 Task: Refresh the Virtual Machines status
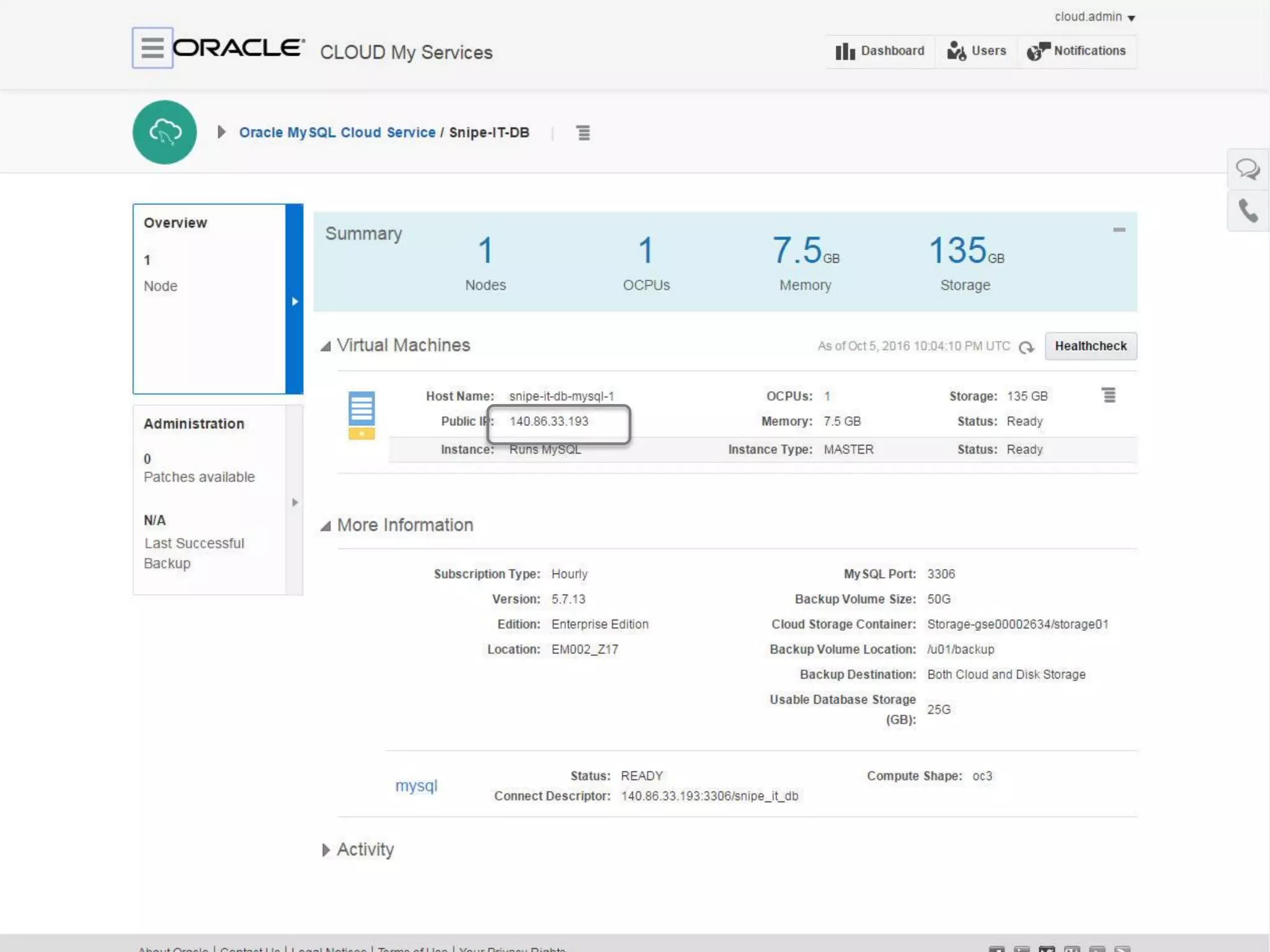pos(1026,347)
